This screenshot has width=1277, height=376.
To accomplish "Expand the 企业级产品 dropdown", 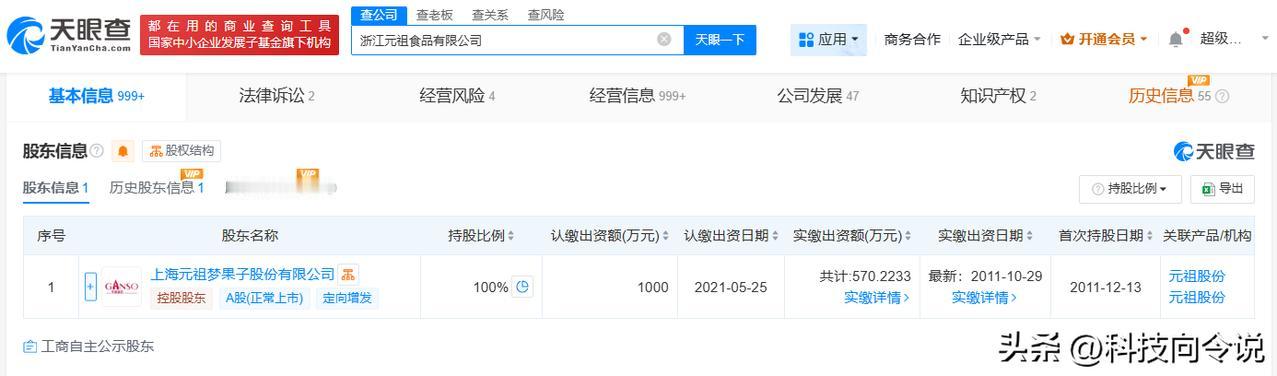I will tap(999, 39).
